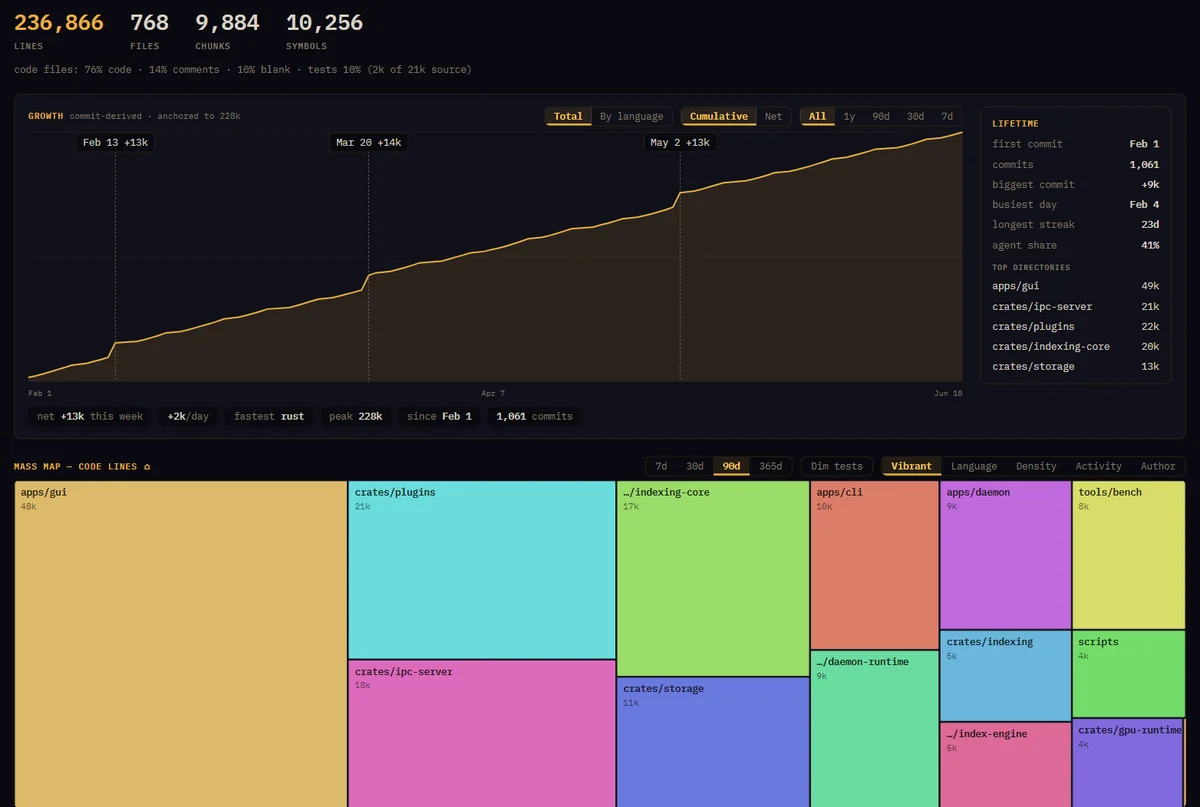Click the '+2k/day' chip
Viewport: 1200px width, 807px height.
[188, 416]
